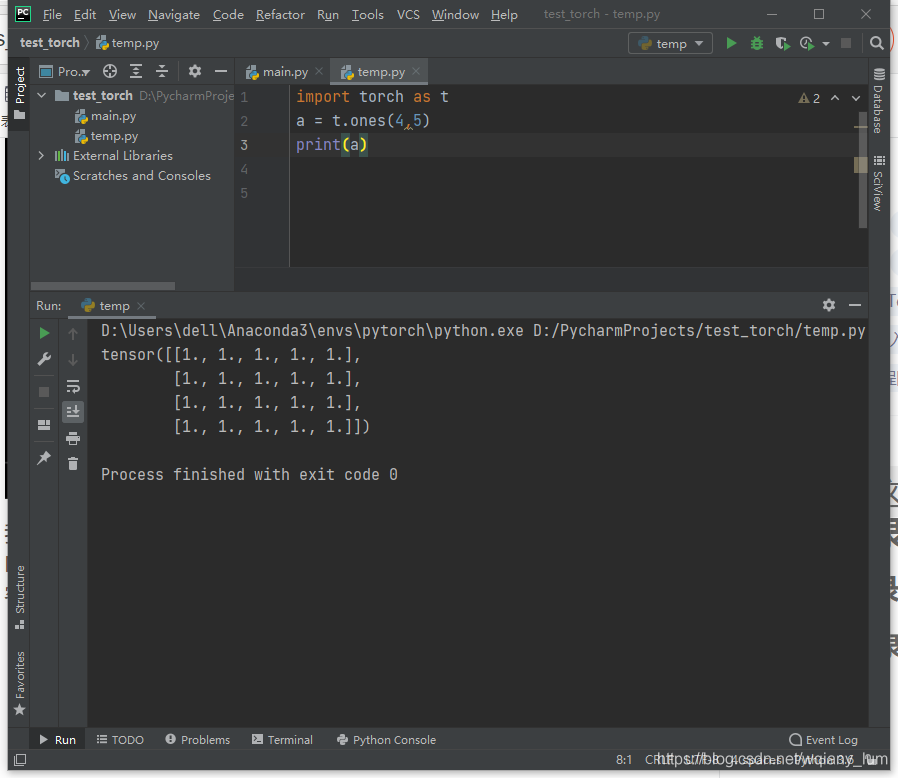Toggle scroll to end in Run console
Screen dimensions: 898x778
pos(73,412)
